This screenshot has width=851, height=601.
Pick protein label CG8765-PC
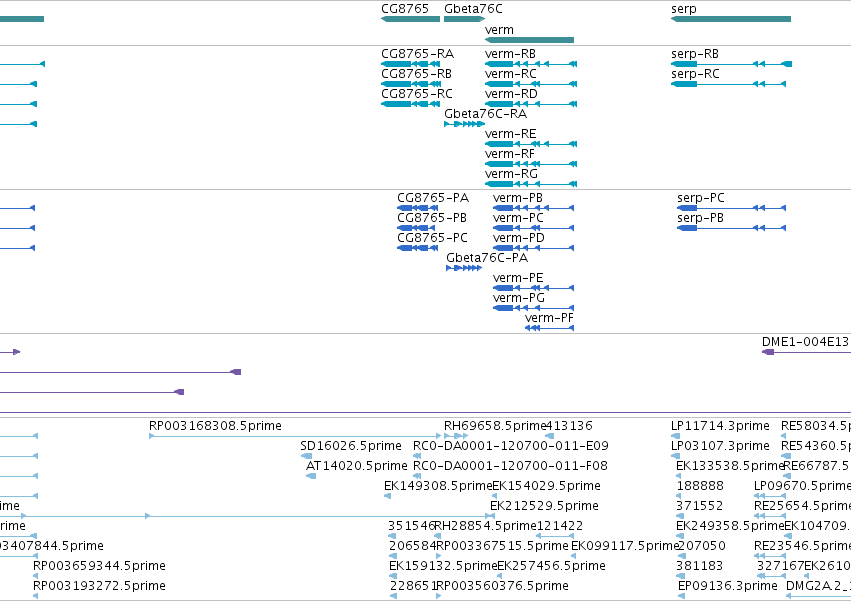coord(433,238)
